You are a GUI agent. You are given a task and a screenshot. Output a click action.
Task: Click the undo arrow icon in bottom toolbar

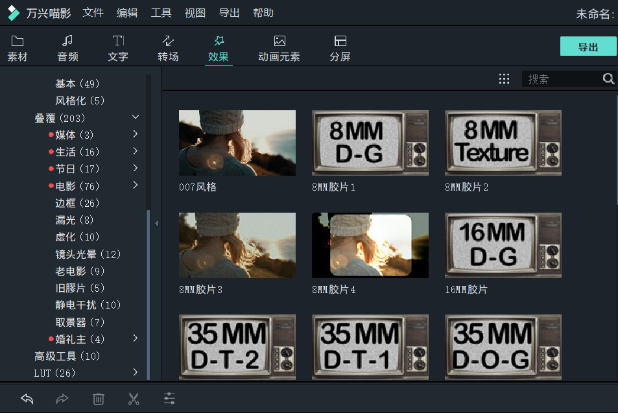click(x=27, y=398)
